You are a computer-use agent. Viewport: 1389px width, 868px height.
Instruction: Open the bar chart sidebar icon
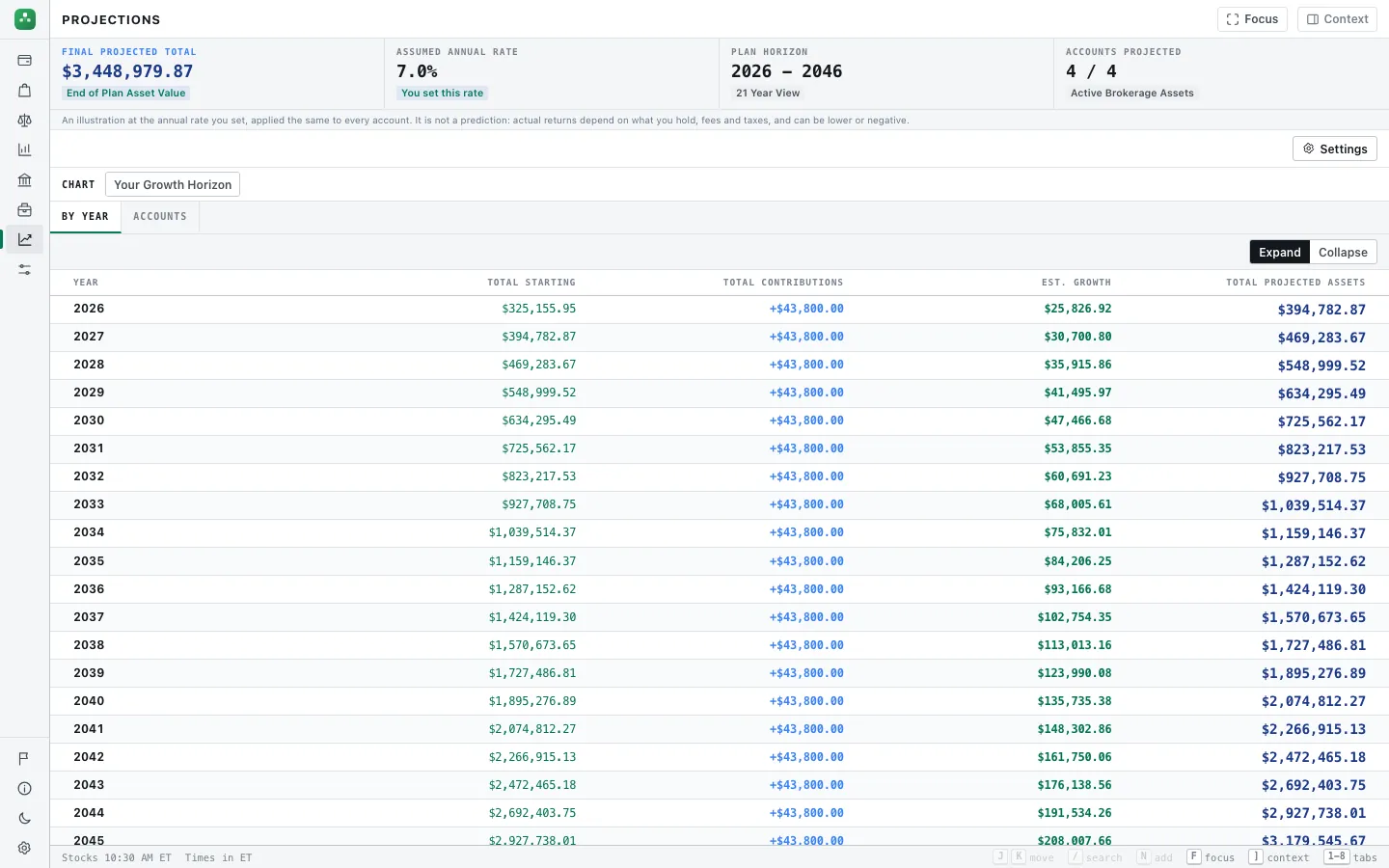click(x=25, y=150)
